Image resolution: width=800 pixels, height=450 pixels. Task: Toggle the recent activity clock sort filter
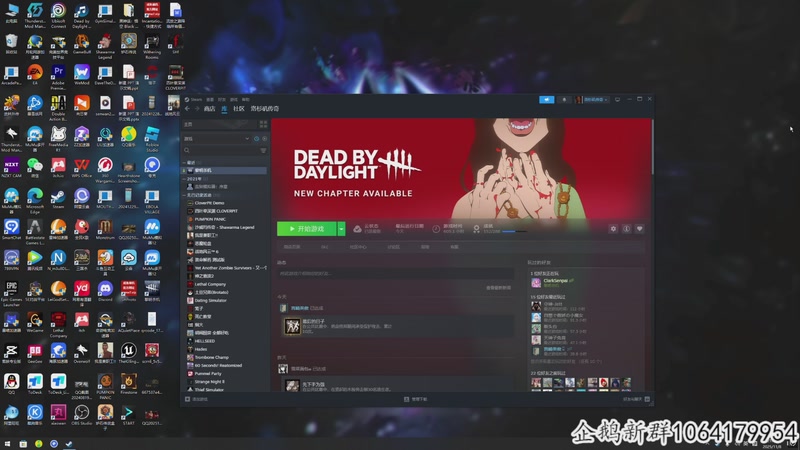[257, 139]
